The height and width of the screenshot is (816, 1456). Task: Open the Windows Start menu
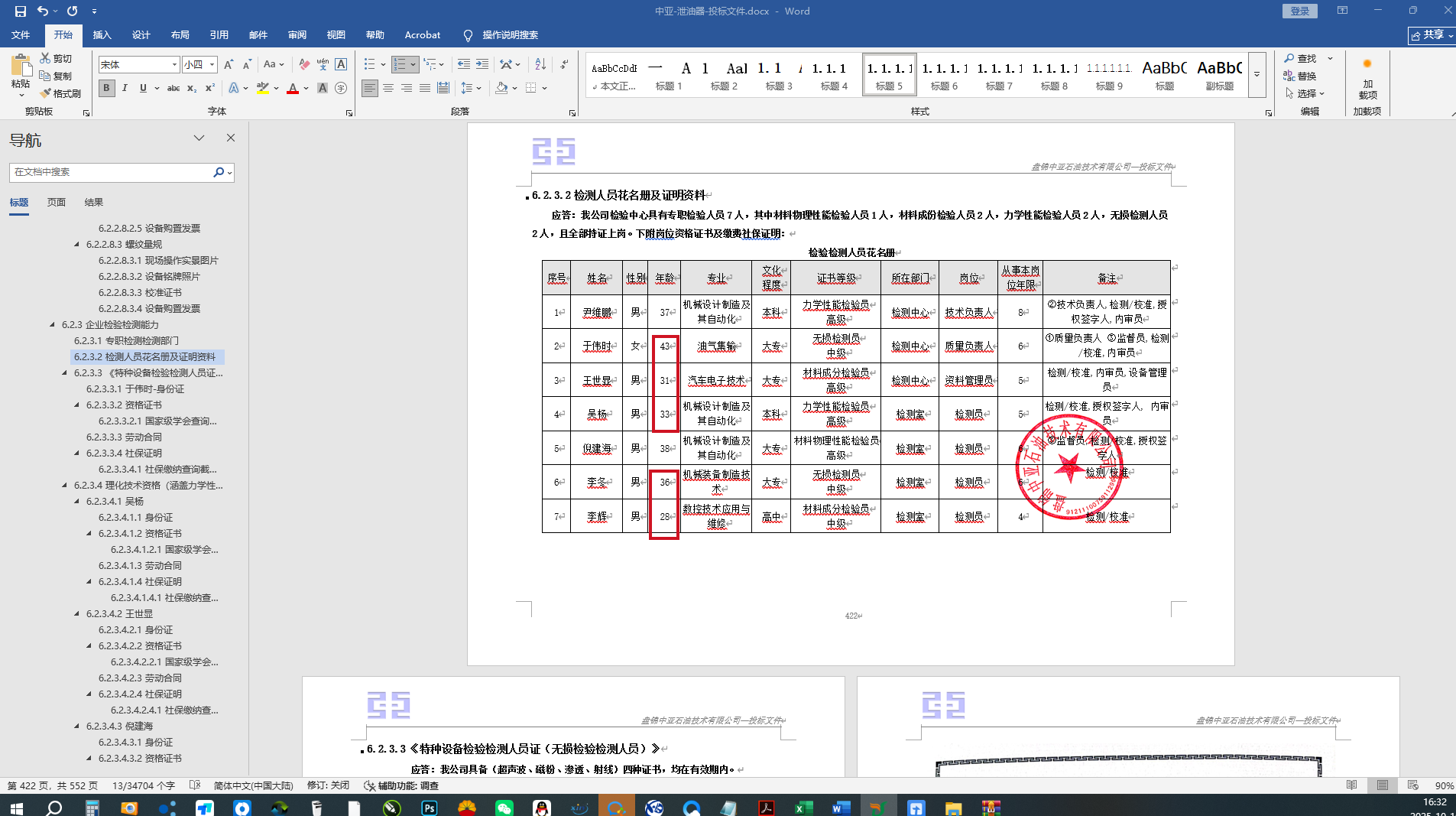(17, 808)
